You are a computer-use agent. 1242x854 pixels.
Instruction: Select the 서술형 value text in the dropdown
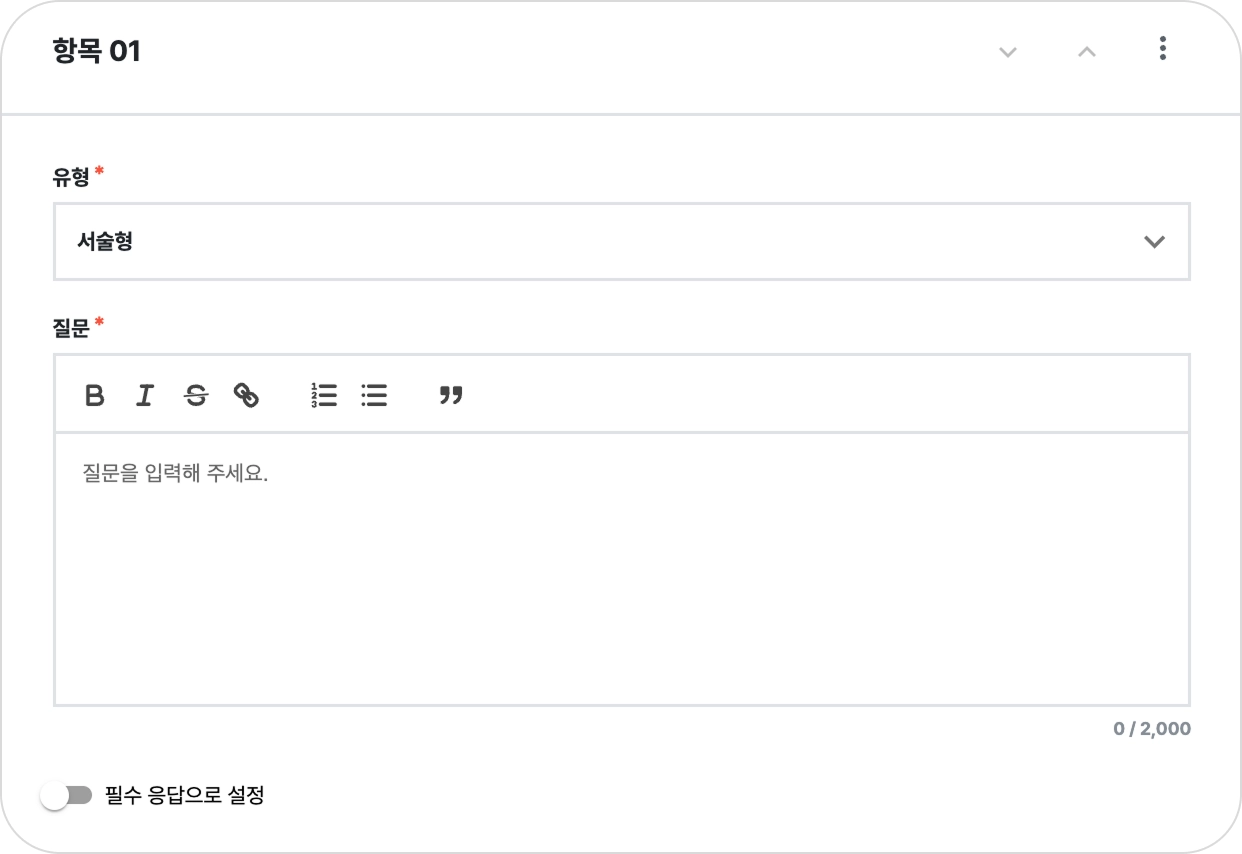coord(105,242)
